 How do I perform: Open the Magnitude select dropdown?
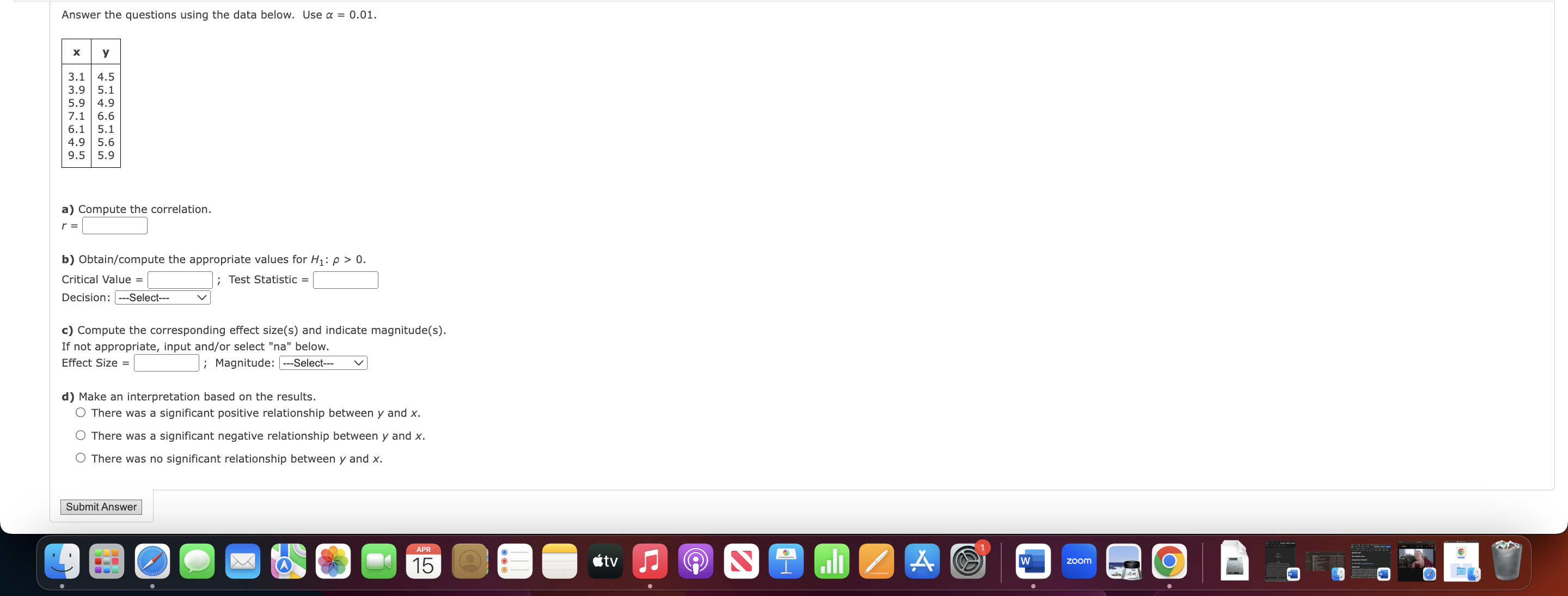click(323, 363)
